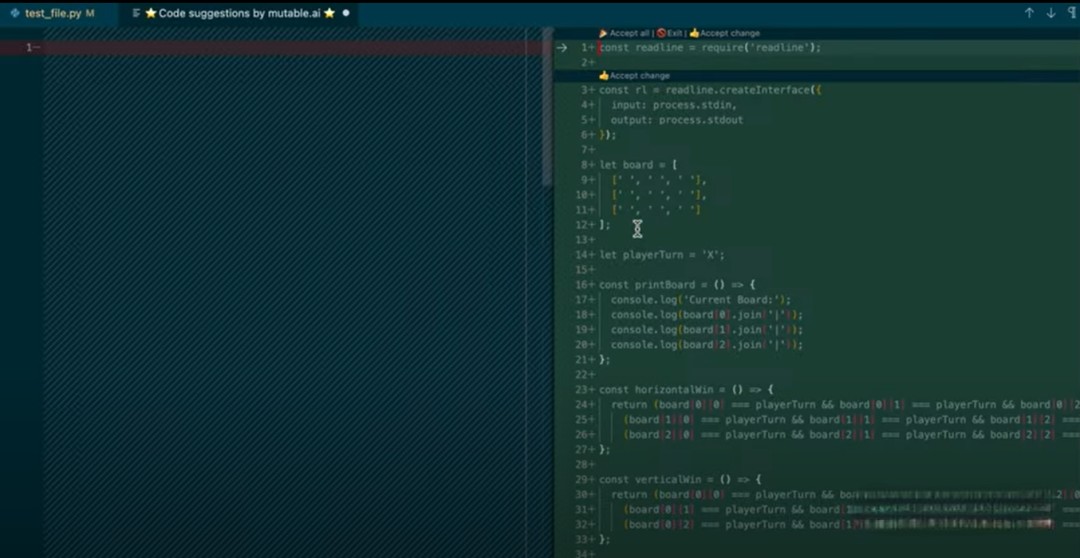
Task: Click the diff icon on the Code suggestions tab
Action: 136,14
